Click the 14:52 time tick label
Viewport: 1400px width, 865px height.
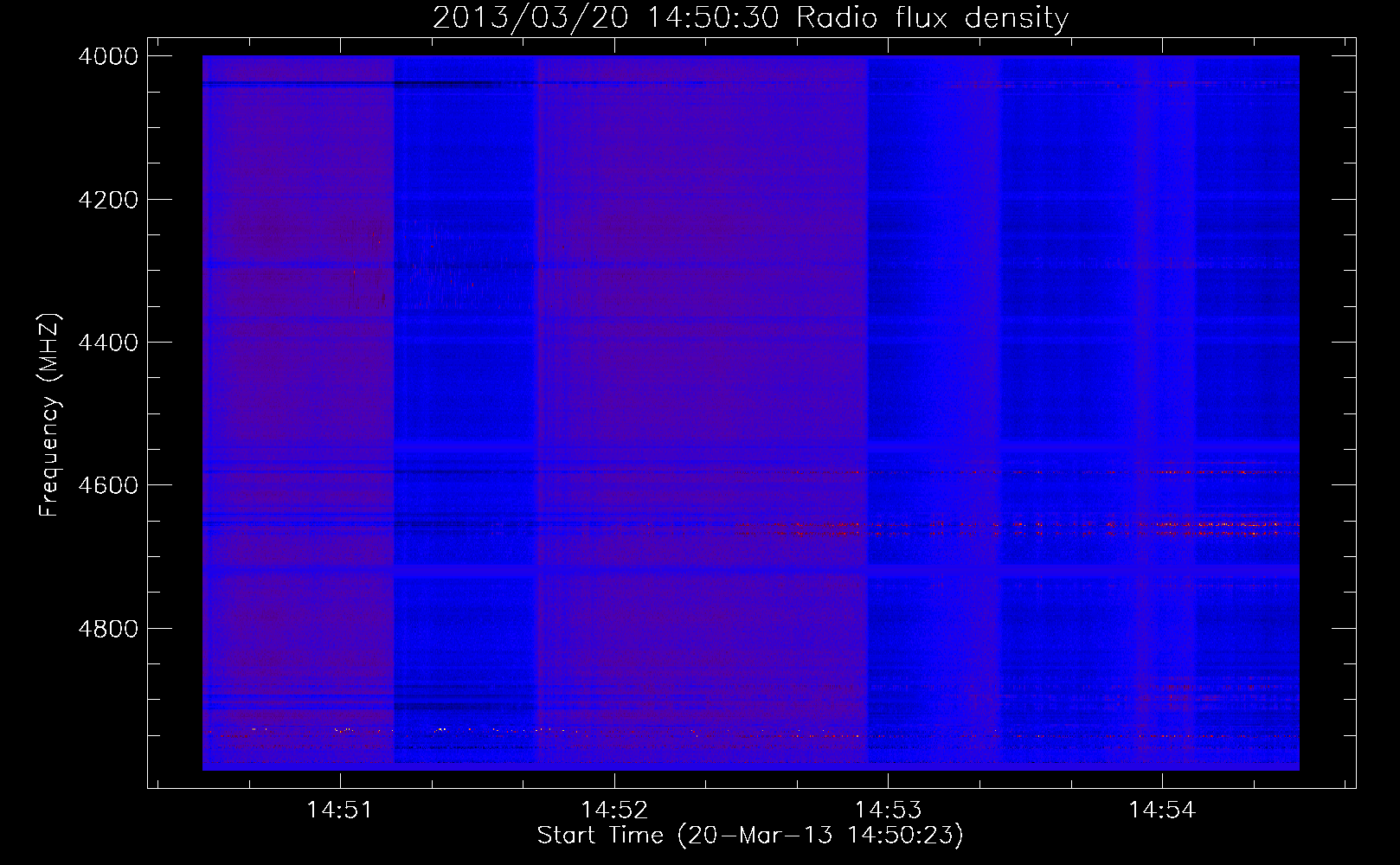click(614, 810)
